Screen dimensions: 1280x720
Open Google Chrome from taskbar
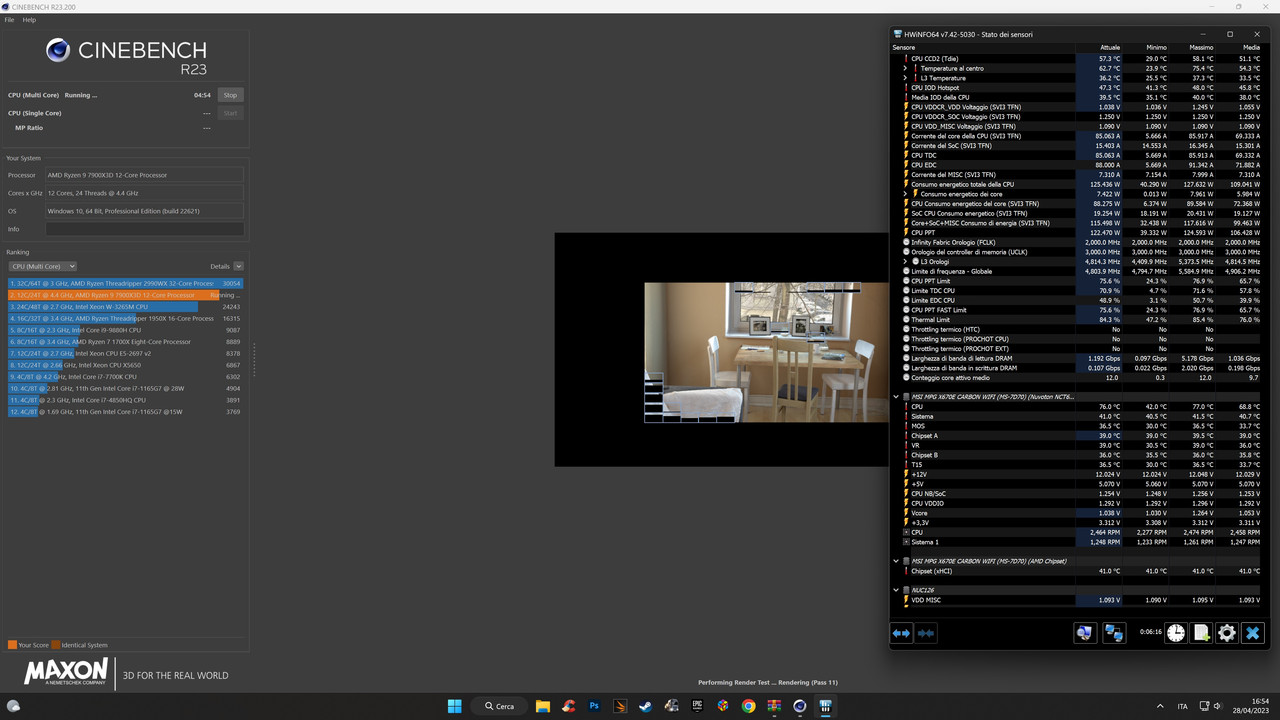(x=748, y=706)
